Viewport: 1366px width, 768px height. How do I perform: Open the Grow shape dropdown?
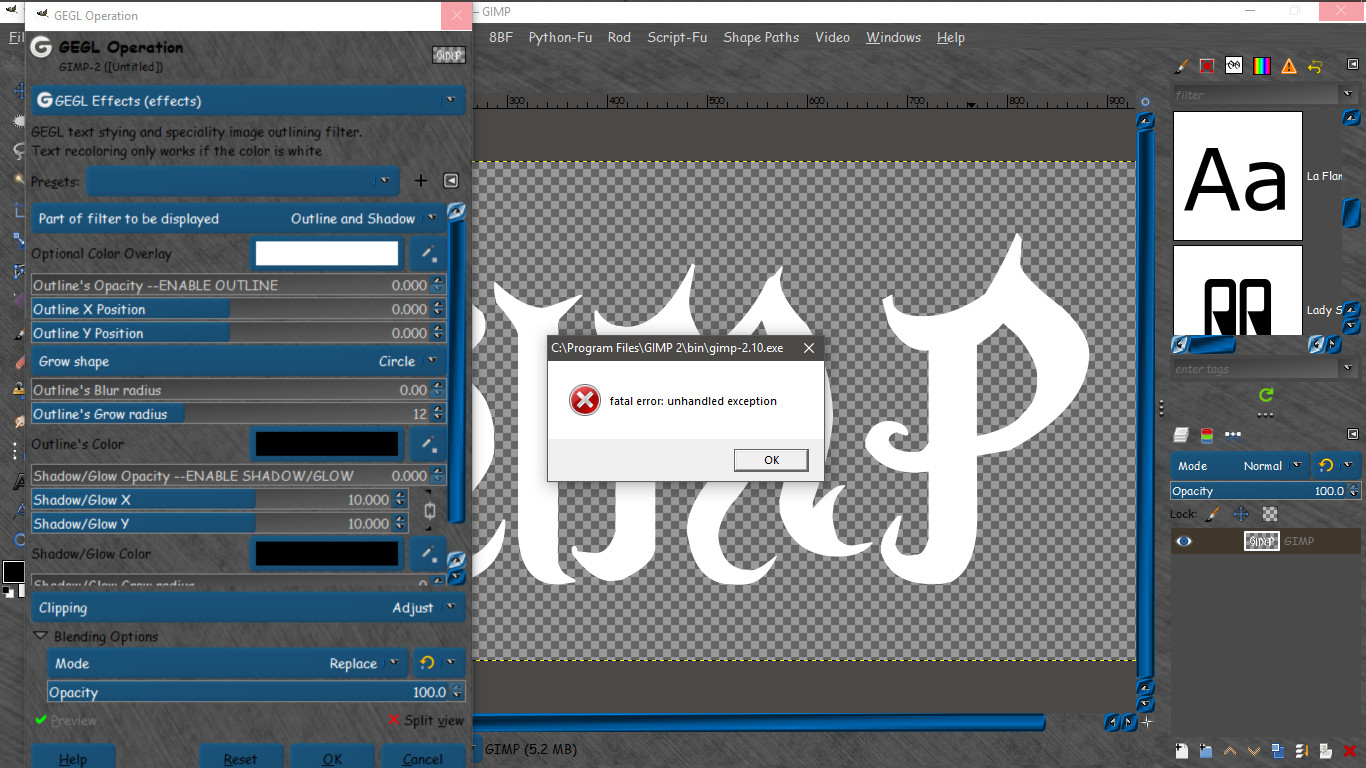tap(238, 361)
